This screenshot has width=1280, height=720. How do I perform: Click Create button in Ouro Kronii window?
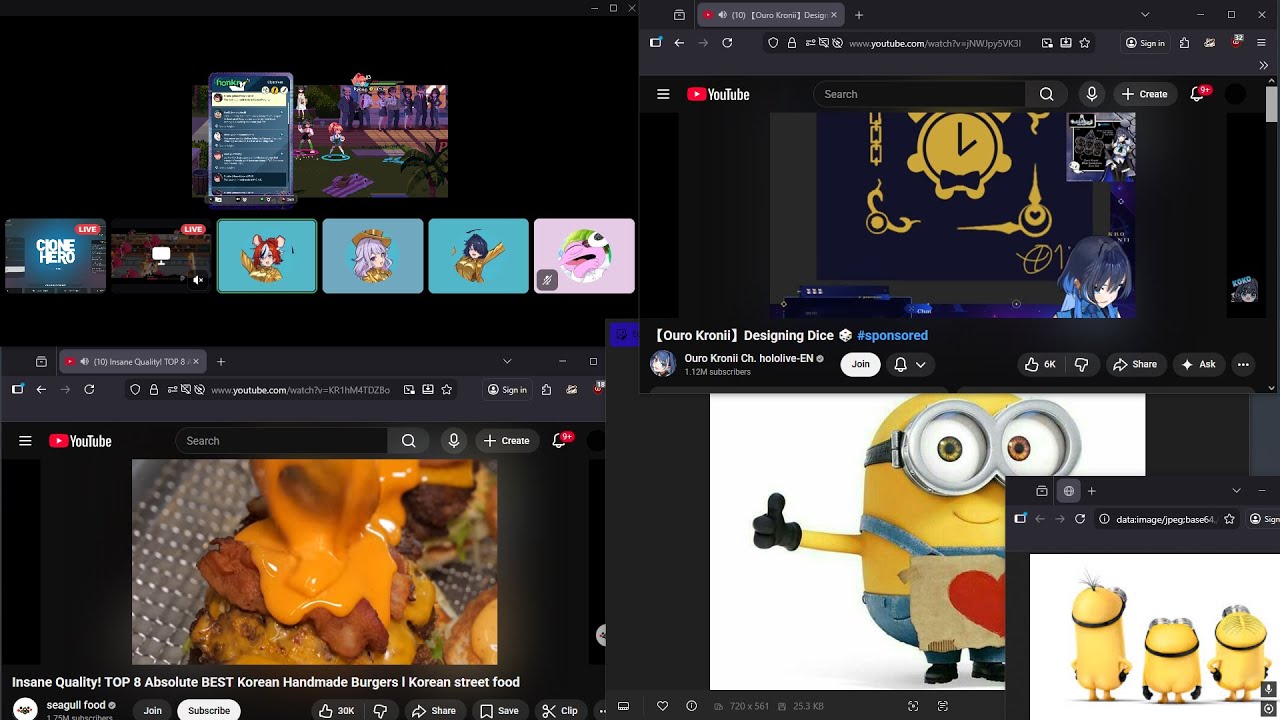point(1144,94)
